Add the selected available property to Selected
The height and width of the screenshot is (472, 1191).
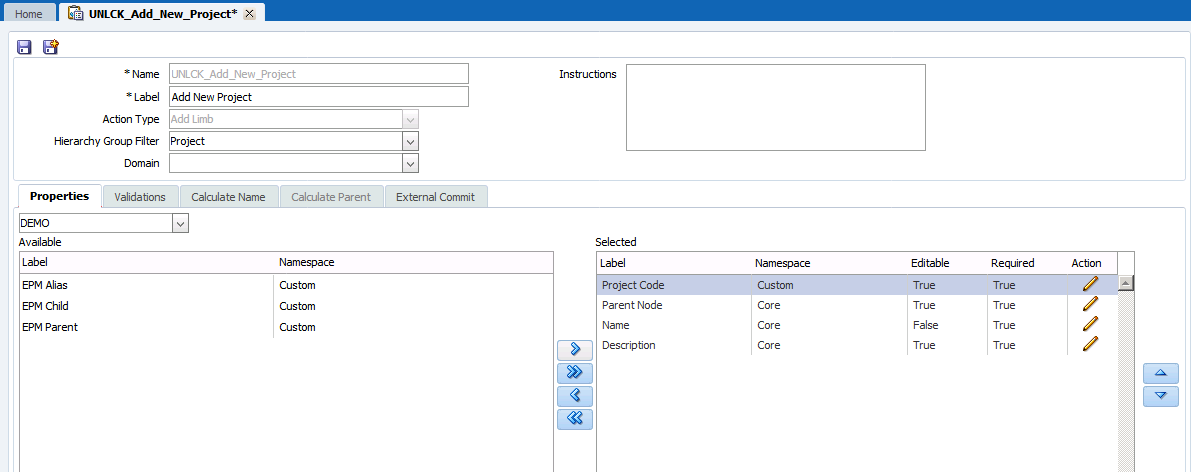pos(574,350)
